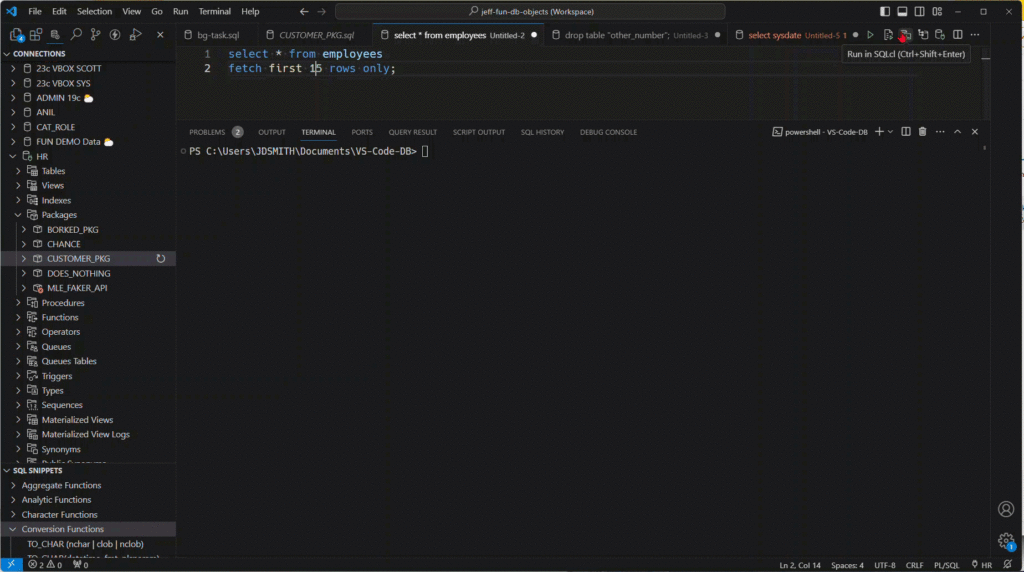This screenshot has width=1024, height=572.
Task: Open the Manage settings gear
Action: coord(1006,540)
